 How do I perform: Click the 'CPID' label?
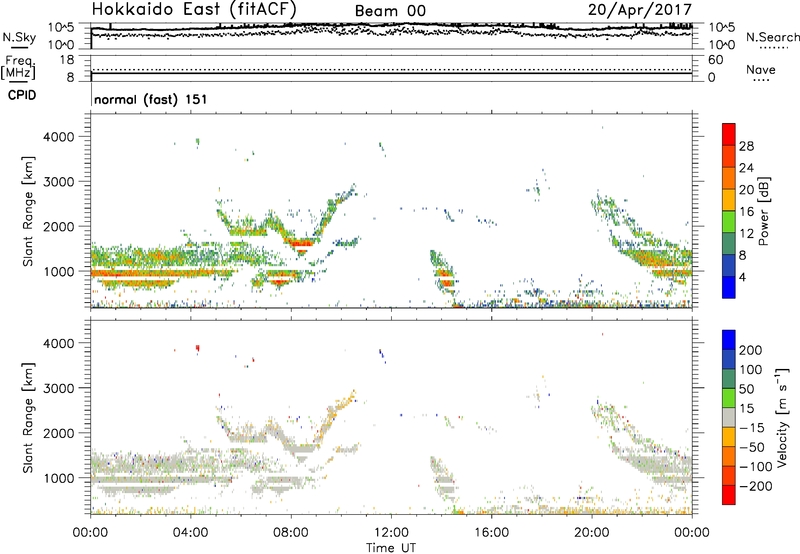coord(22,95)
